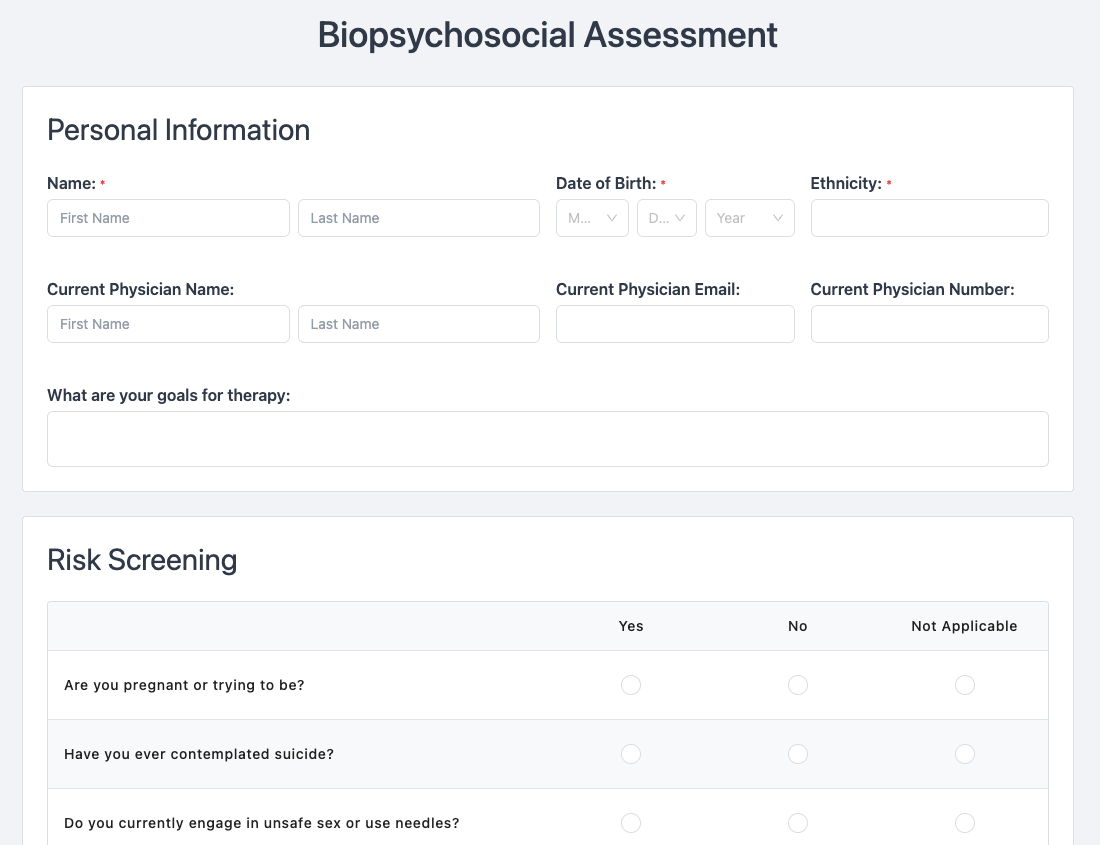Expand the birth Year dropdown

tap(749, 218)
